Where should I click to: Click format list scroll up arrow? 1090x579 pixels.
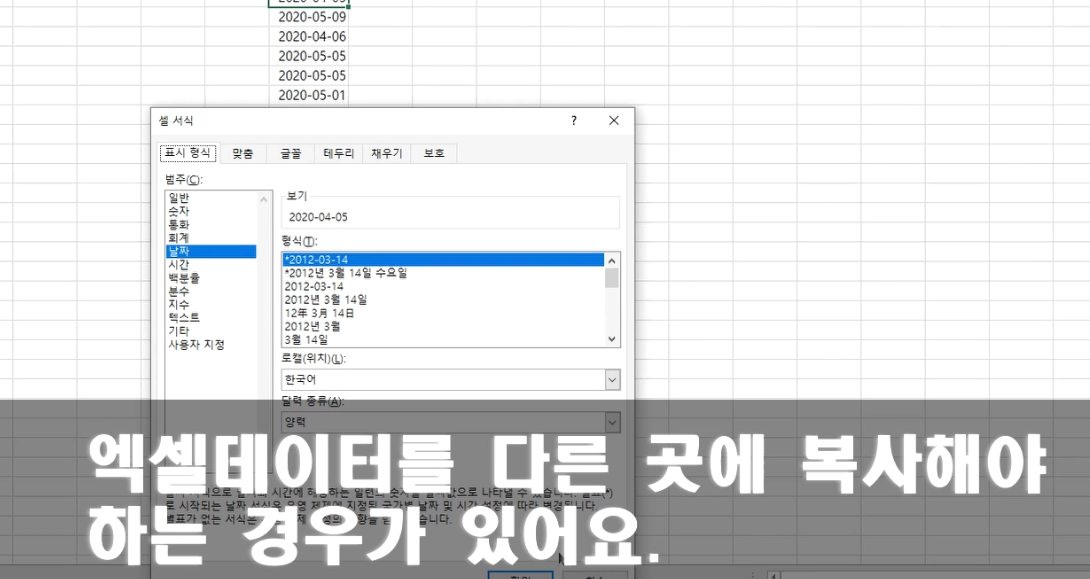[612, 260]
